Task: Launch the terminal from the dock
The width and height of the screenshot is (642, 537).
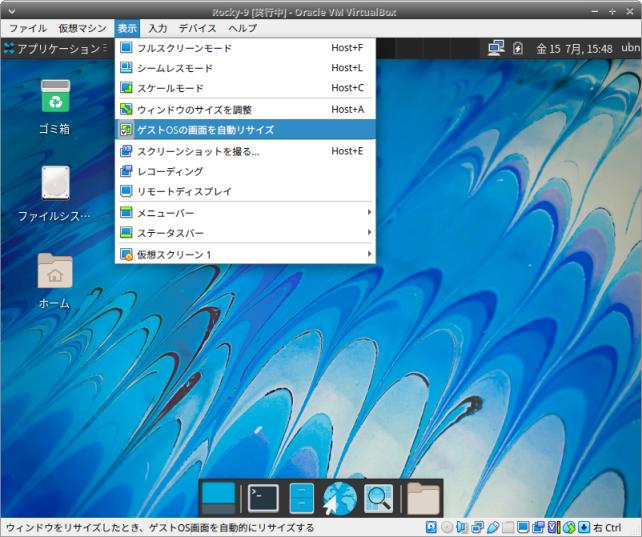Action: click(263, 498)
